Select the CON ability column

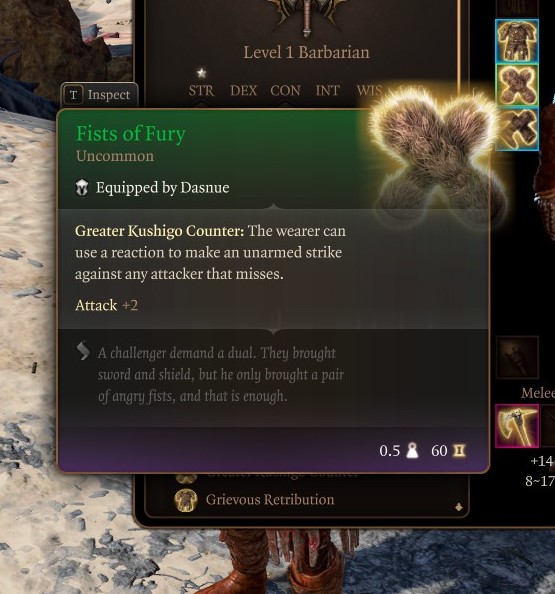(x=286, y=91)
